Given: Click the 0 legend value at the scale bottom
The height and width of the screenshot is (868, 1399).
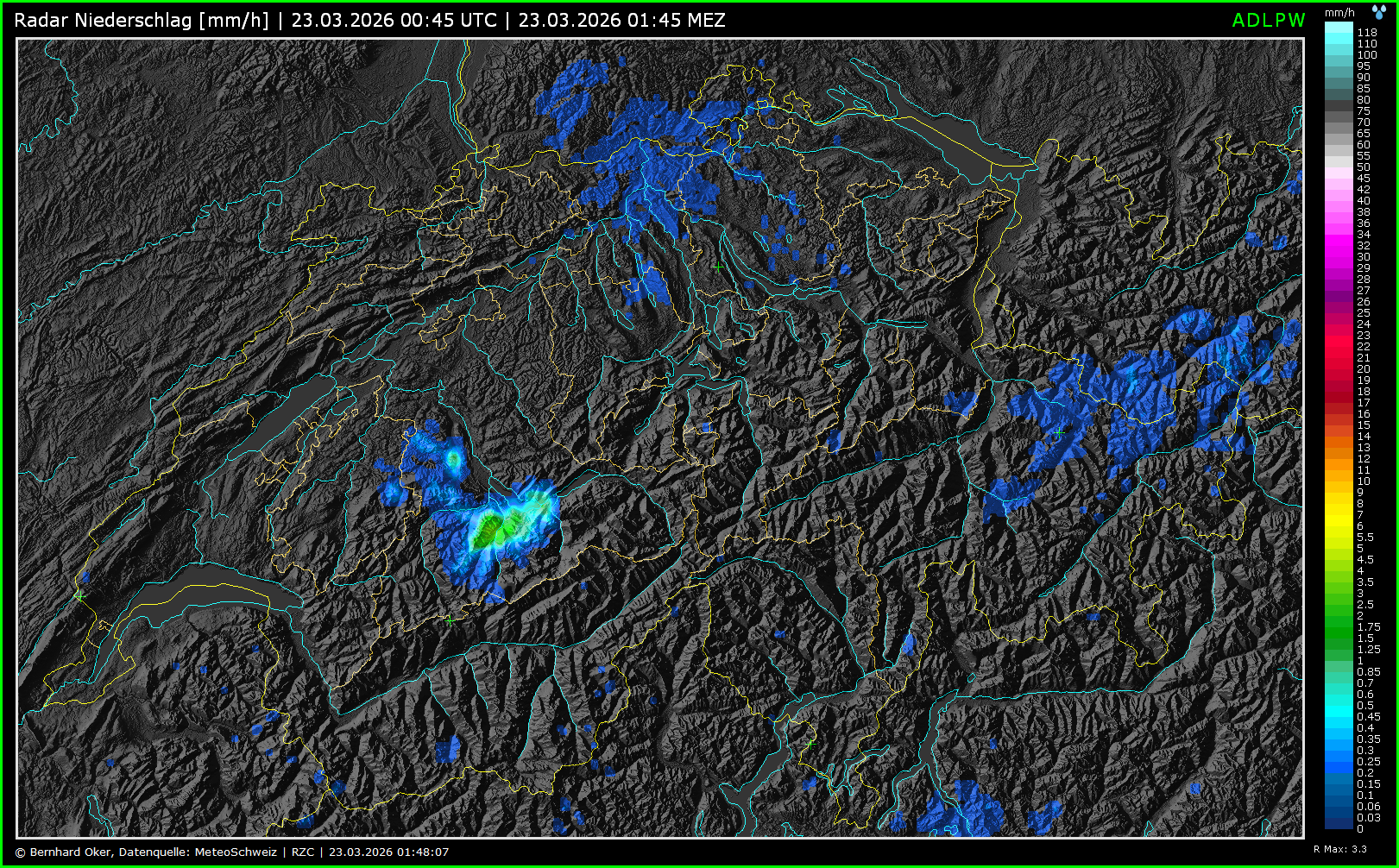Looking at the screenshot, I should pyautogui.click(x=1360, y=829).
